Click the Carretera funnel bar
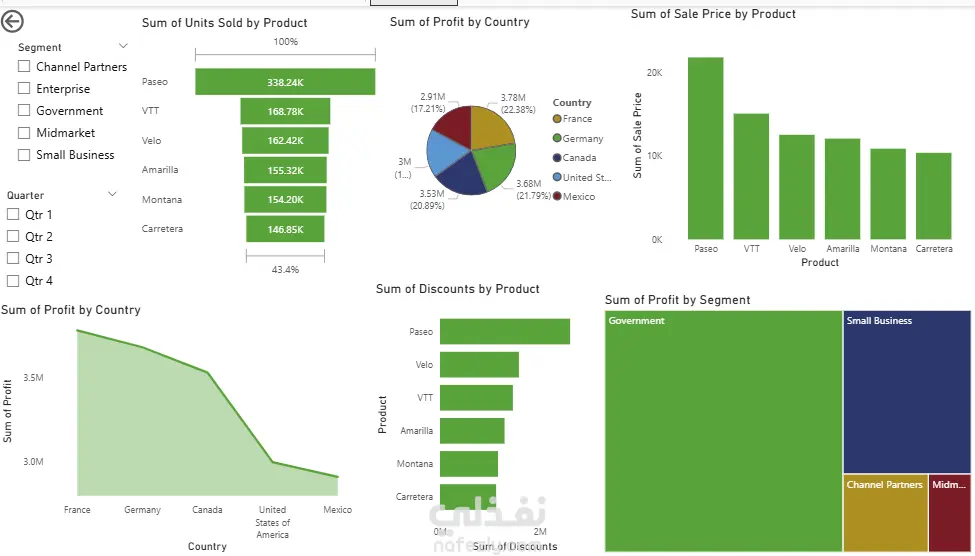975x556 pixels. [285, 229]
